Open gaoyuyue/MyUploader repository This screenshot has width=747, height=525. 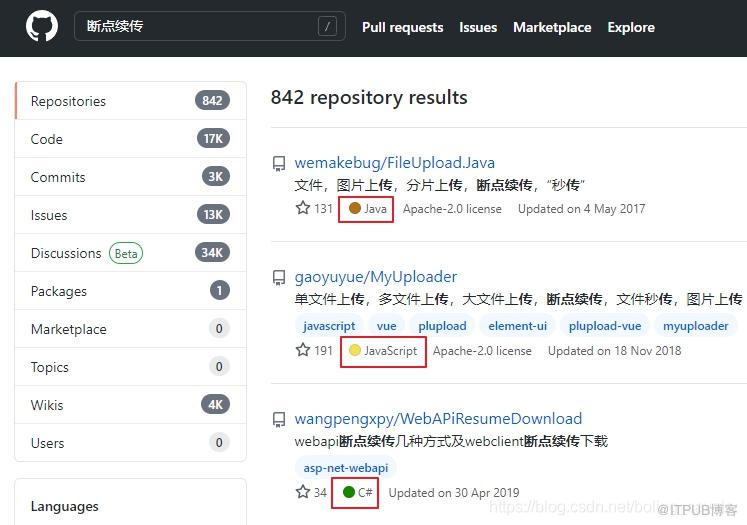coord(375,277)
